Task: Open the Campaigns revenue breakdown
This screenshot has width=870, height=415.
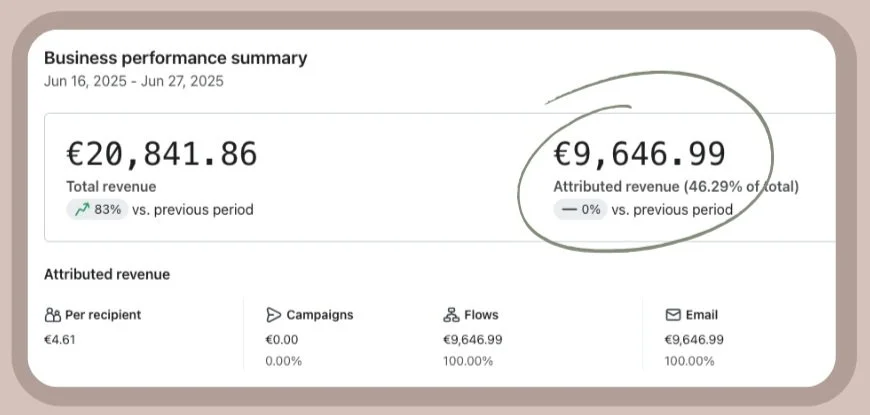Action: (x=319, y=315)
